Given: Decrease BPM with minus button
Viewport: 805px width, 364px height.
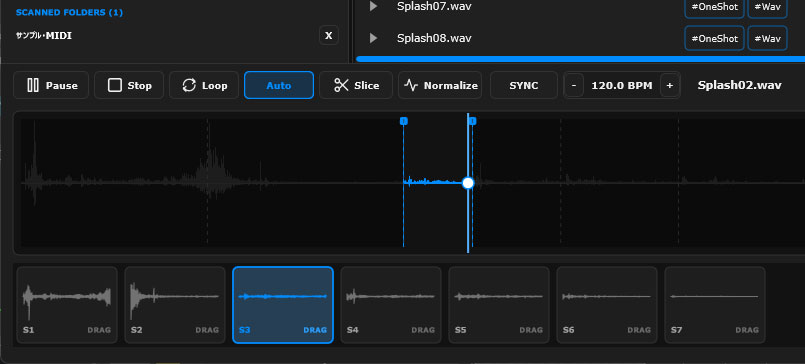Looking at the screenshot, I should [x=573, y=85].
